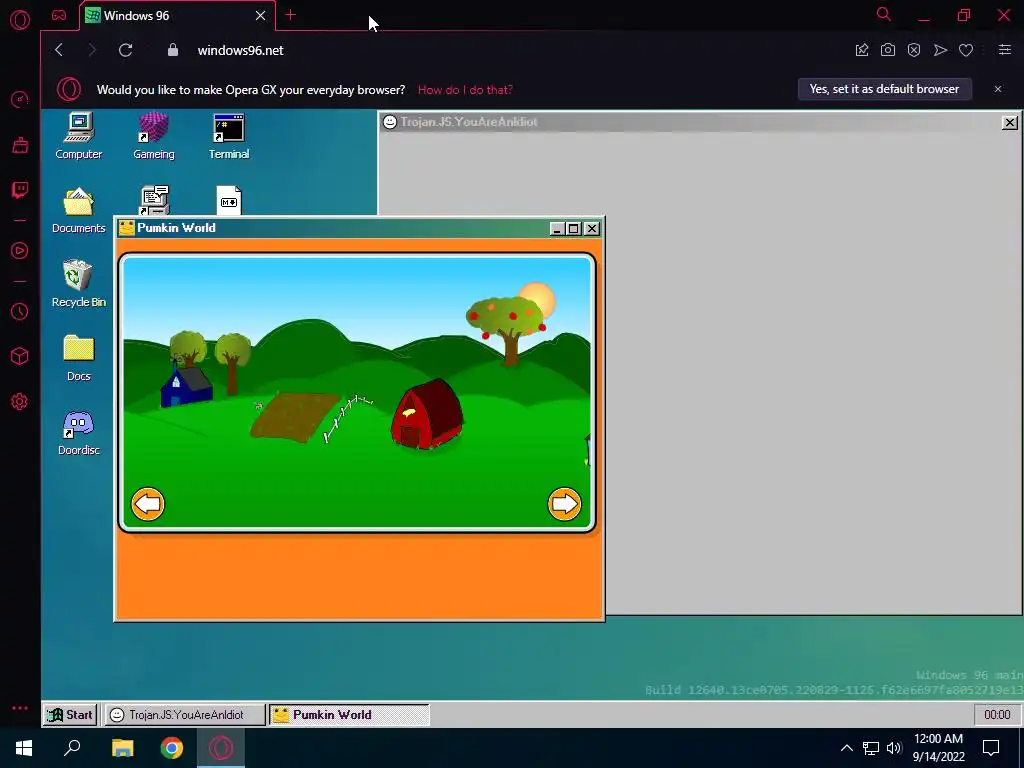Open GX Control speedometer in sidebar
Image resolution: width=1024 pixels, height=768 pixels.
(x=20, y=99)
